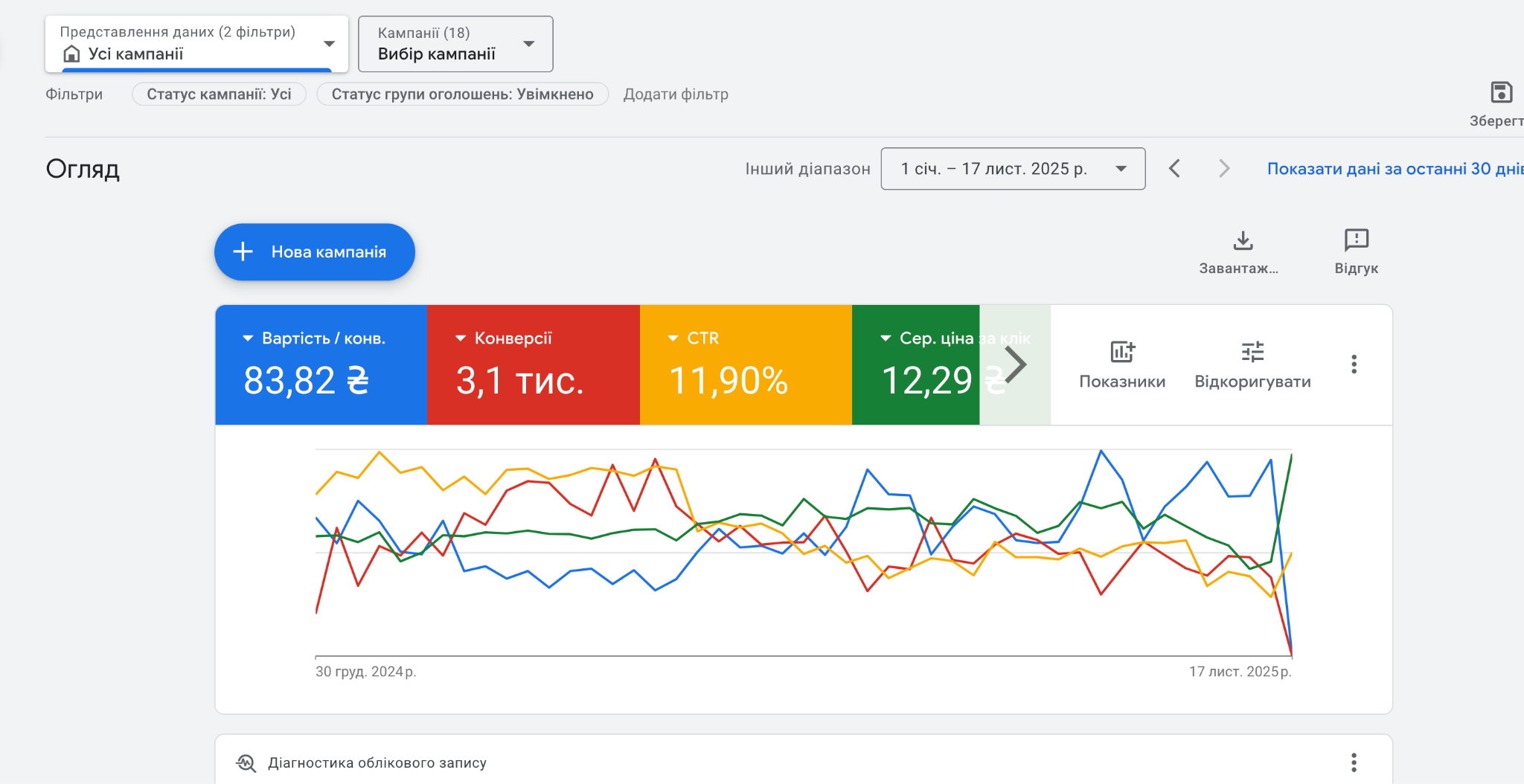The width and height of the screenshot is (1524, 784).
Task: Open the account diagnostics card three-dot menu
Action: (x=1354, y=762)
